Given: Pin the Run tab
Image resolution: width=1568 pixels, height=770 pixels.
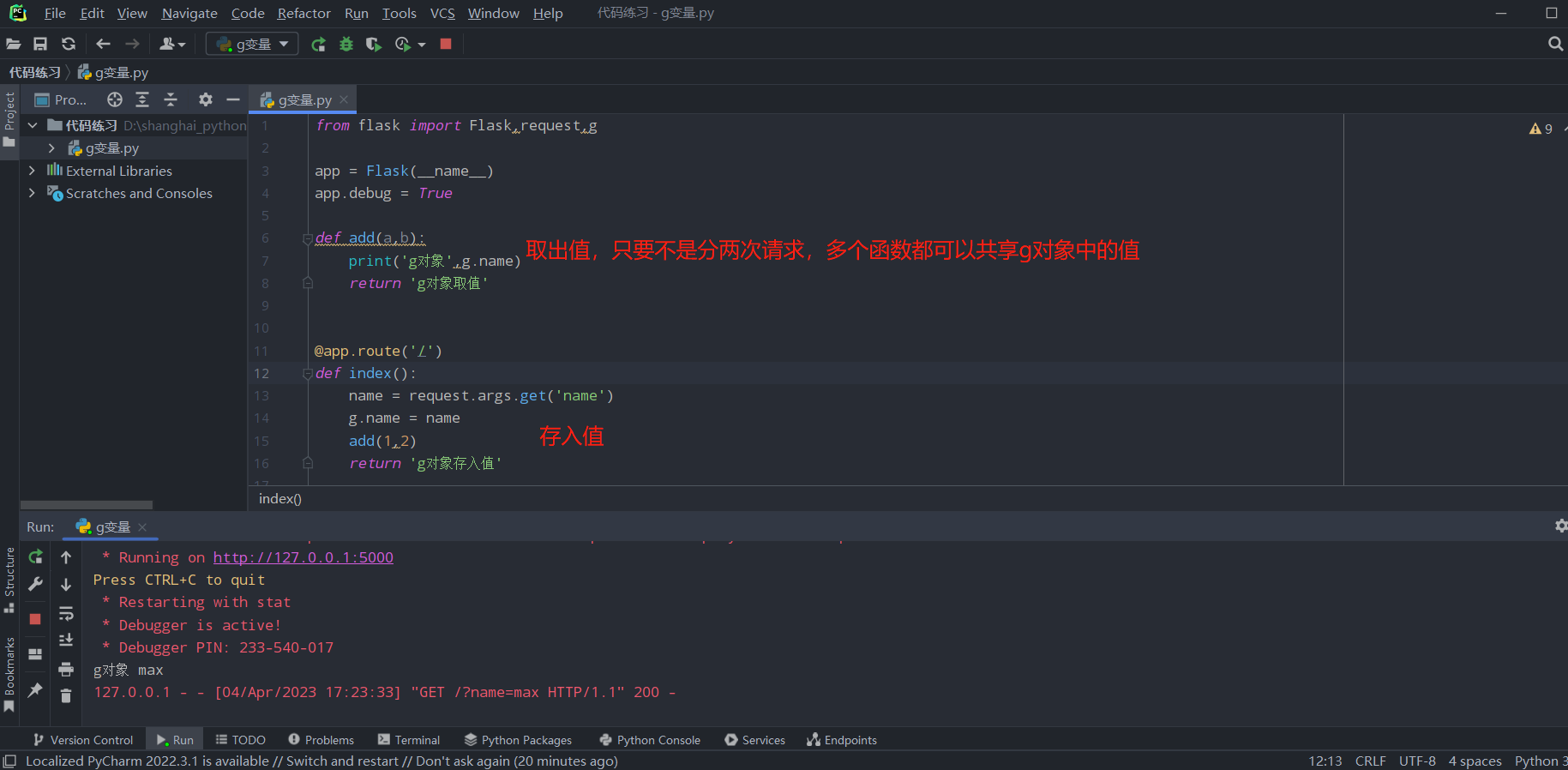Looking at the screenshot, I should tap(35, 689).
